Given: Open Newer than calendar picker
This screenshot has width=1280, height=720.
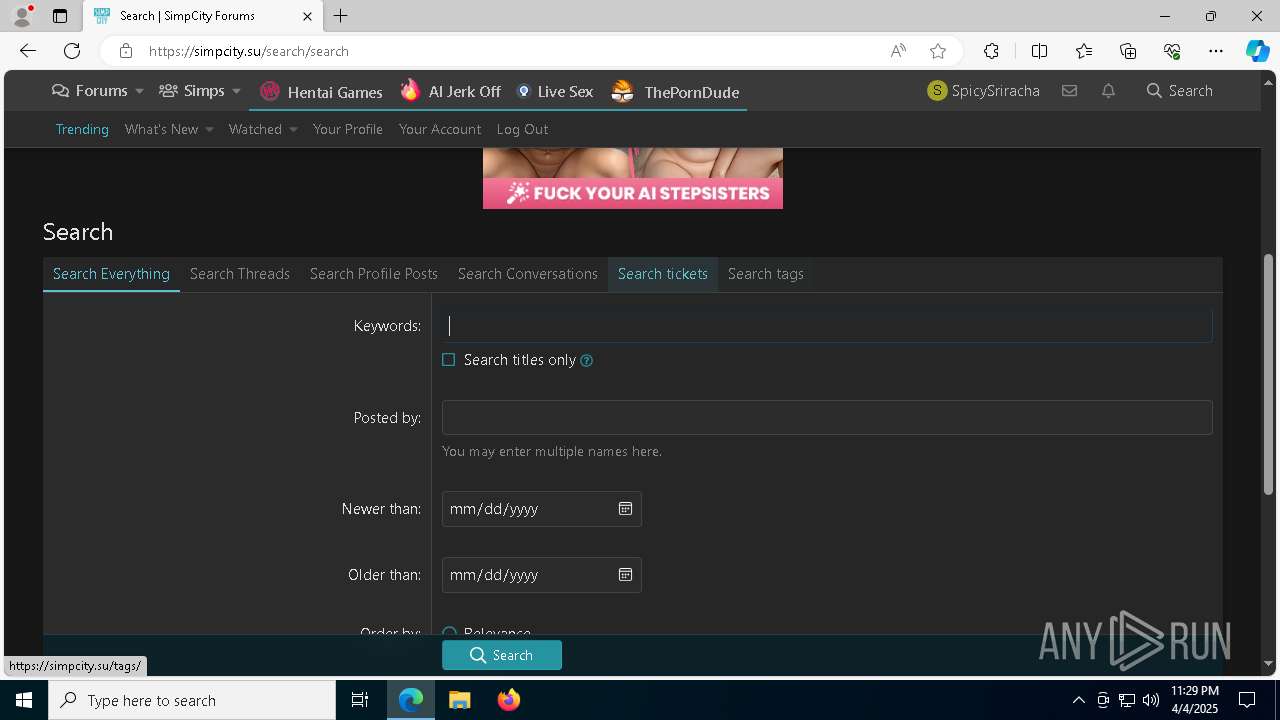Looking at the screenshot, I should 625,509.
